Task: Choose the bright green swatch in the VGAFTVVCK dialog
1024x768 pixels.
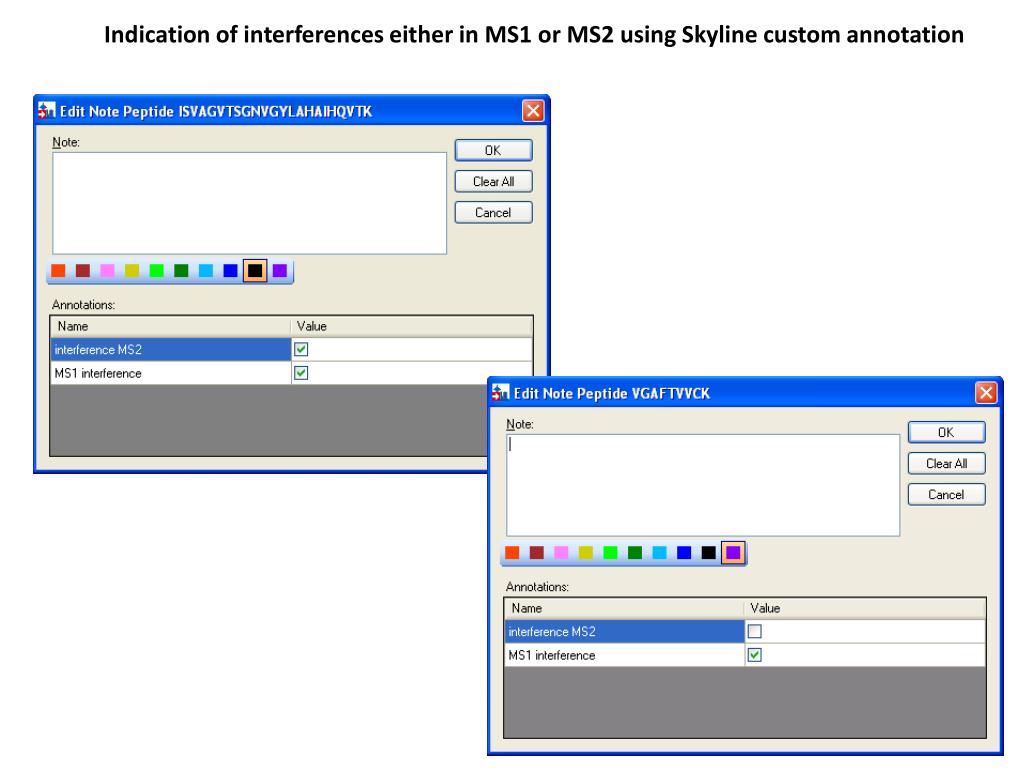Action: point(611,552)
